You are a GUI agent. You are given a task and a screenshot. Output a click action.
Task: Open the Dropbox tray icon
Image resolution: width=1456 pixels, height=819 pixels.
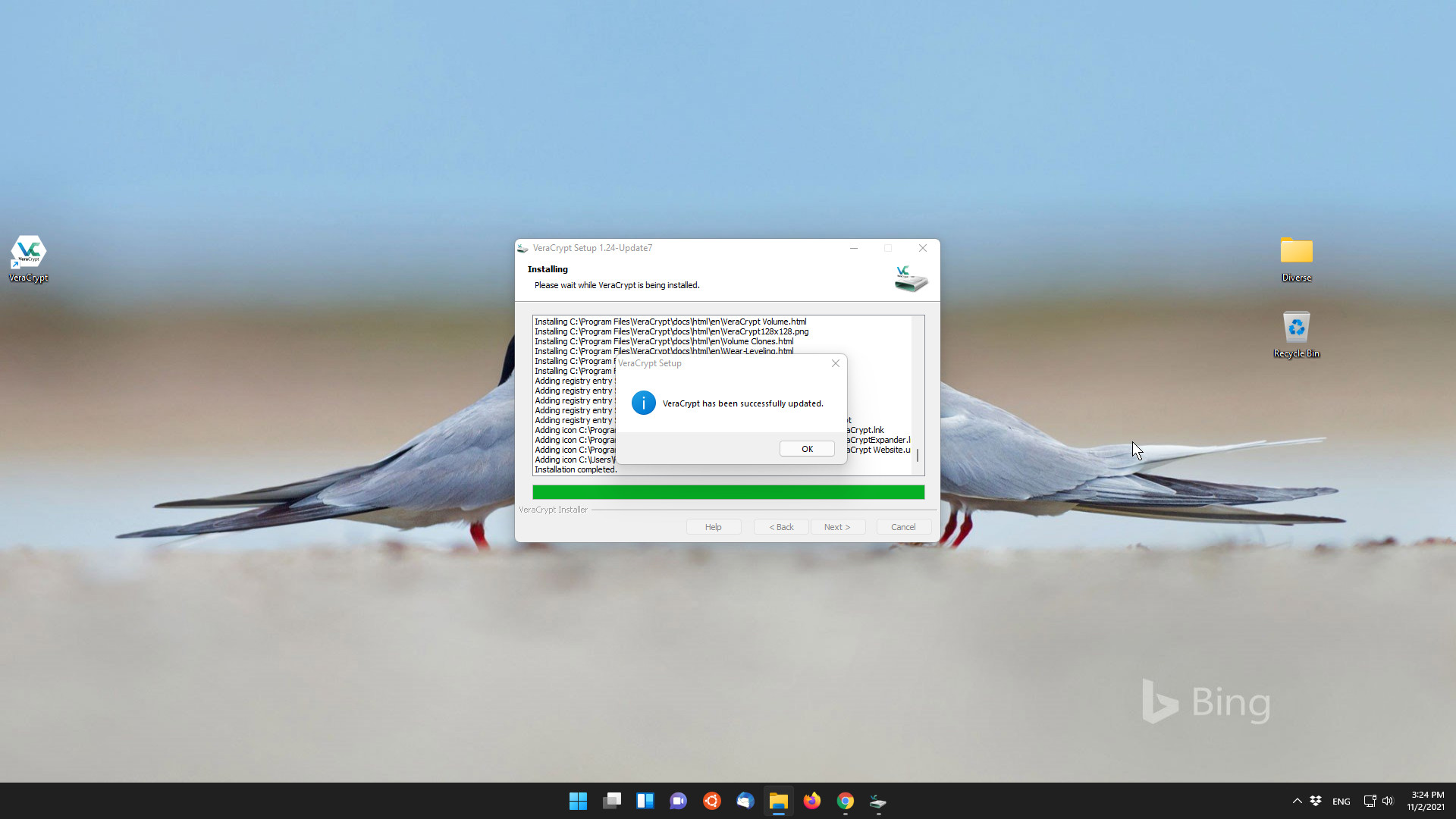pyautogui.click(x=1316, y=801)
